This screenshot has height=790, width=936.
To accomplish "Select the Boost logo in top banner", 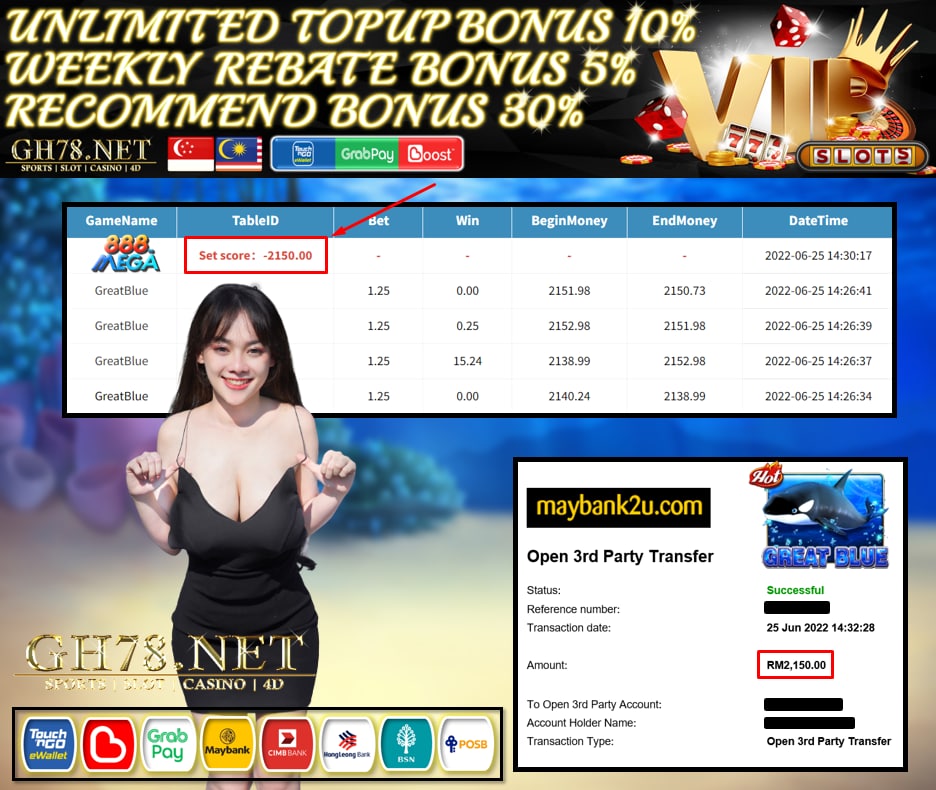I will point(430,154).
